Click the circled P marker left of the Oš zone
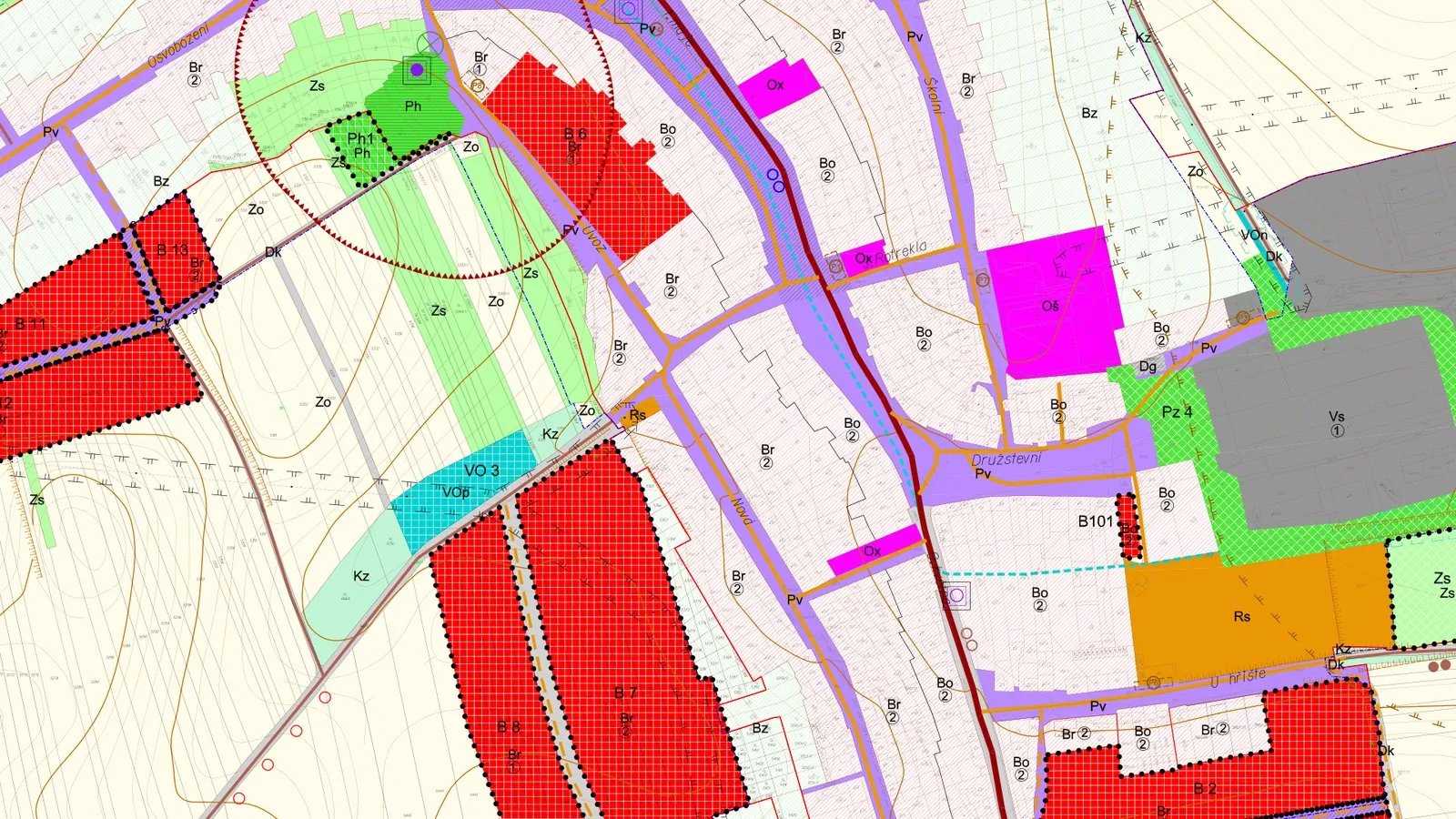Viewport: 1456px width, 819px height. click(983, 280)
